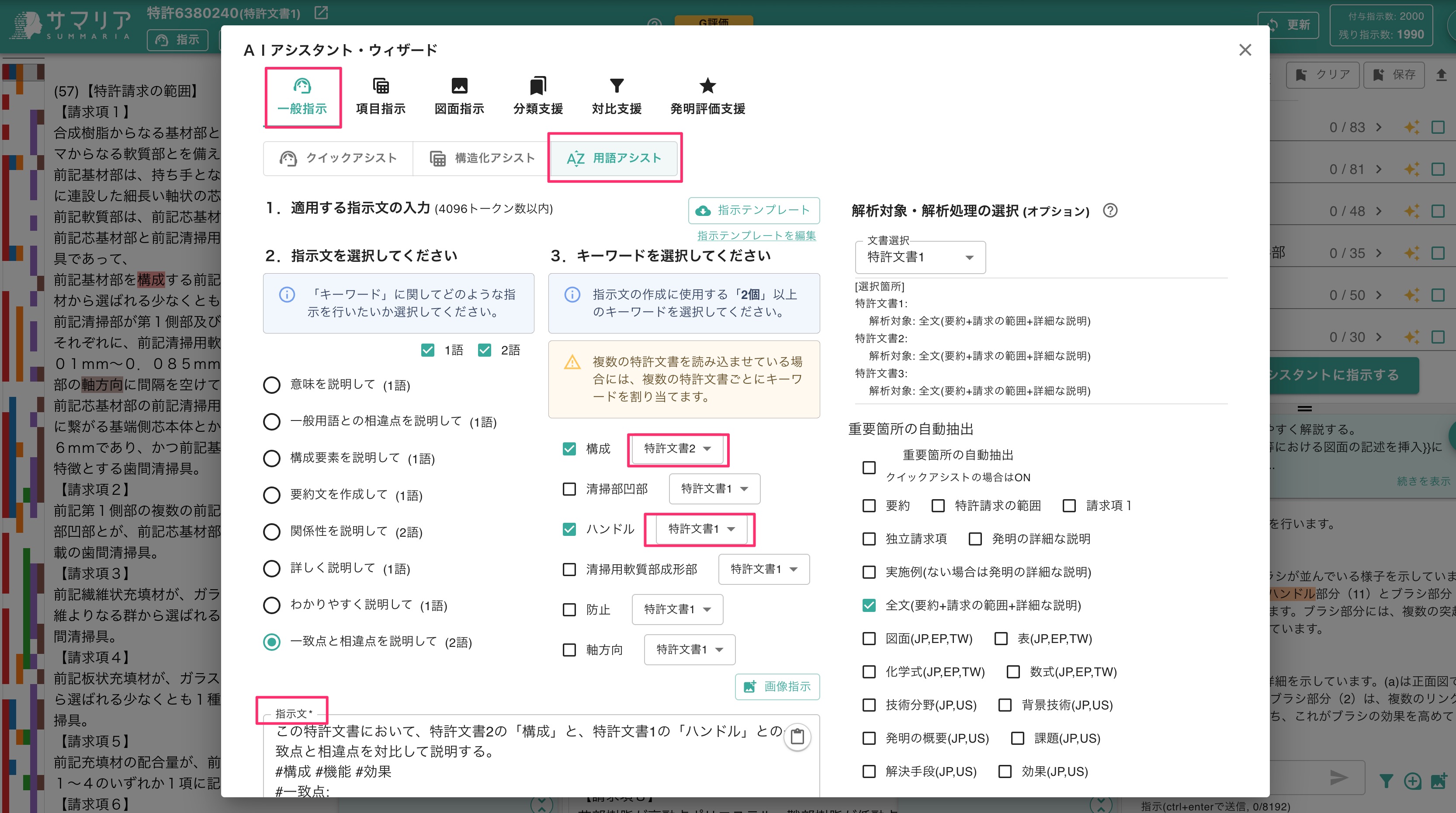Screen dimensions: 1456x813
Task: Open the help icon beside 解析対象・解析処理の選択
Action: (x=1110, y=211)
